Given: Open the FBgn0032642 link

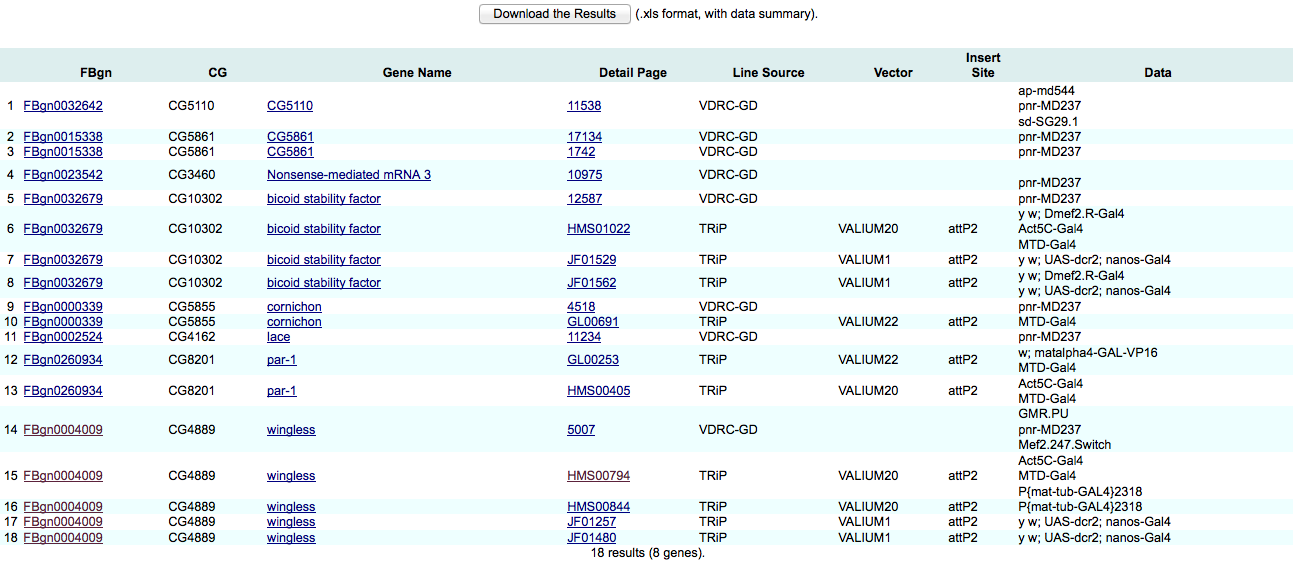Looking at the screenshot, I should point(63,106).
